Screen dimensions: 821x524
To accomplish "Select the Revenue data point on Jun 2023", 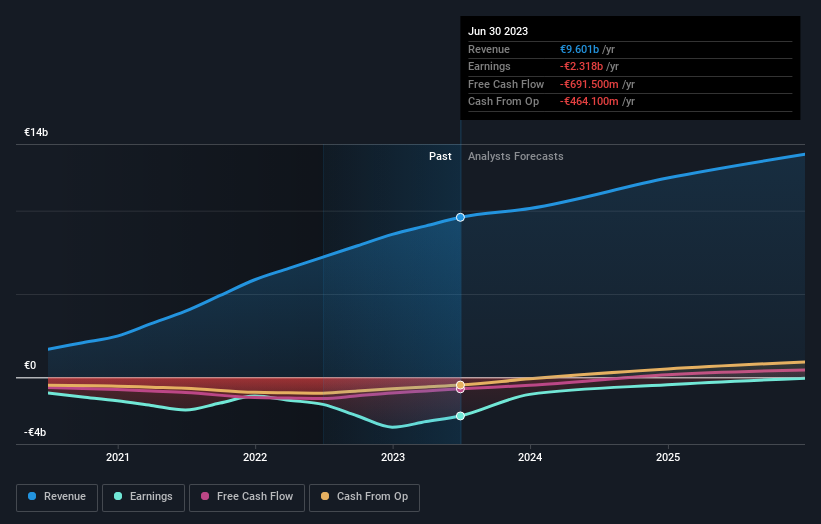I will pos(460,217).
